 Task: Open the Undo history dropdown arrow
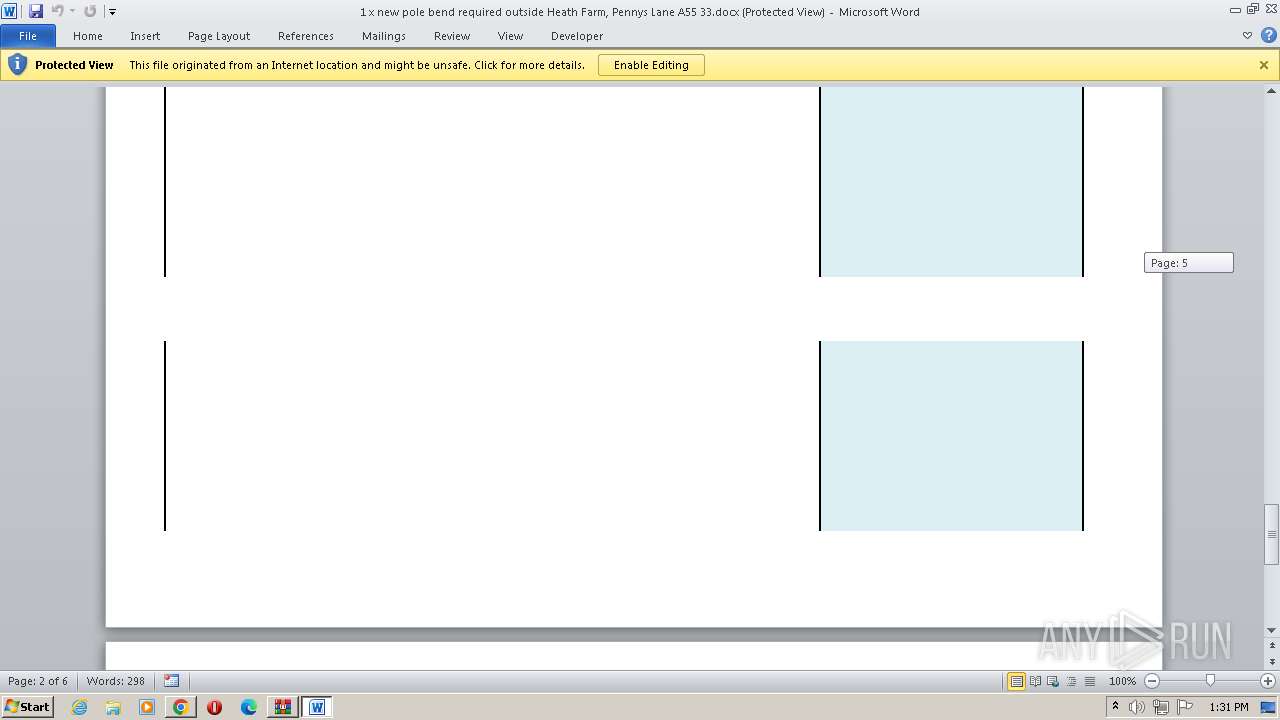click(72, 11)
